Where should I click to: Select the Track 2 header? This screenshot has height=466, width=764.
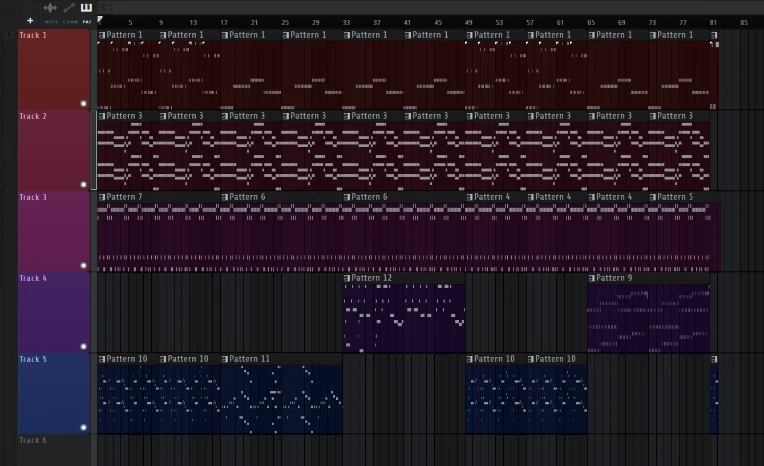[54, 150]
